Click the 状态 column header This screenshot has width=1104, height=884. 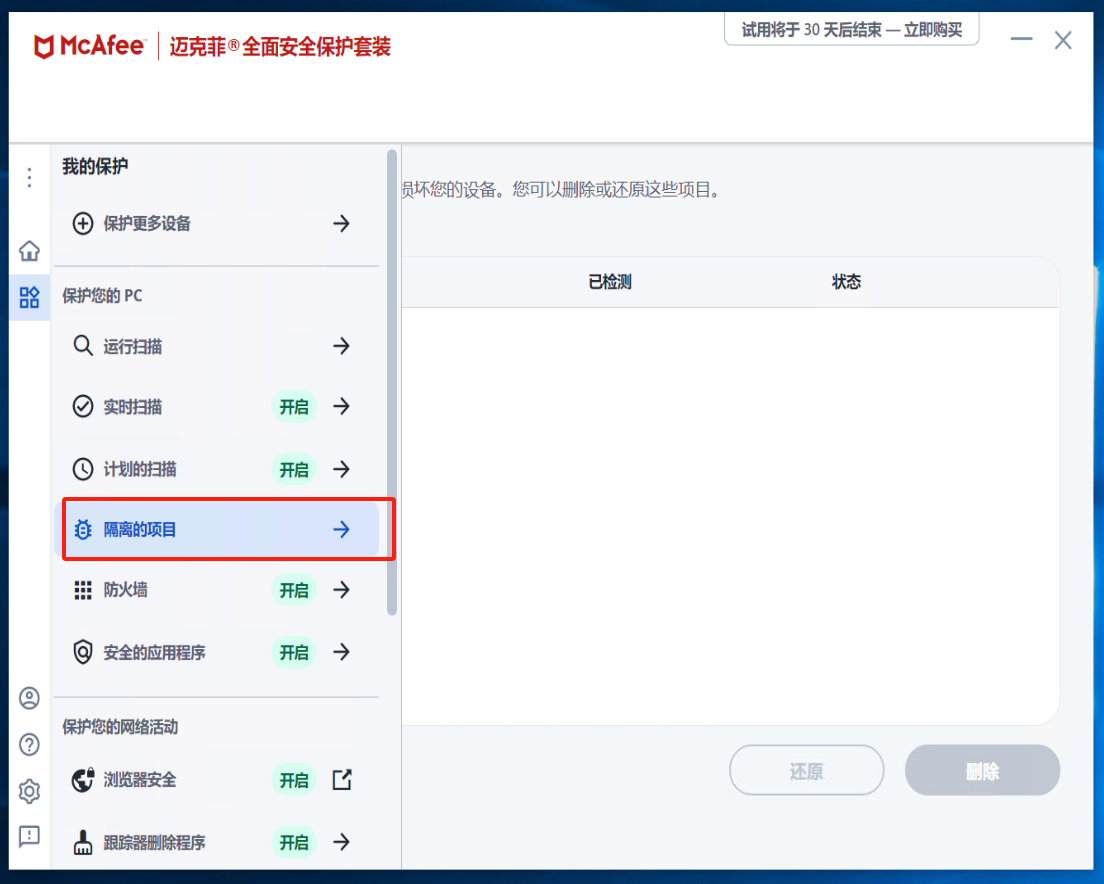coord(846,282)
